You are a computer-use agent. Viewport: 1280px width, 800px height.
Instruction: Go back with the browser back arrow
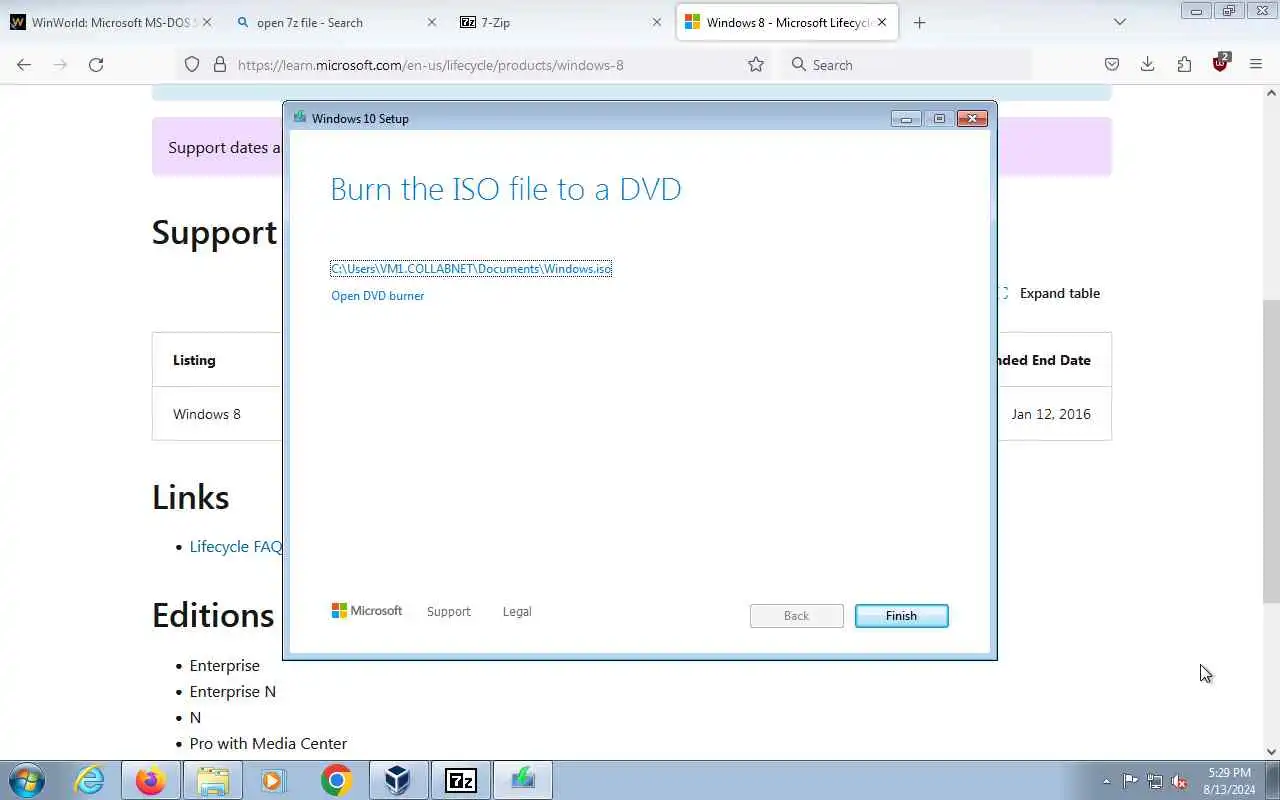[x=24, y=64]
